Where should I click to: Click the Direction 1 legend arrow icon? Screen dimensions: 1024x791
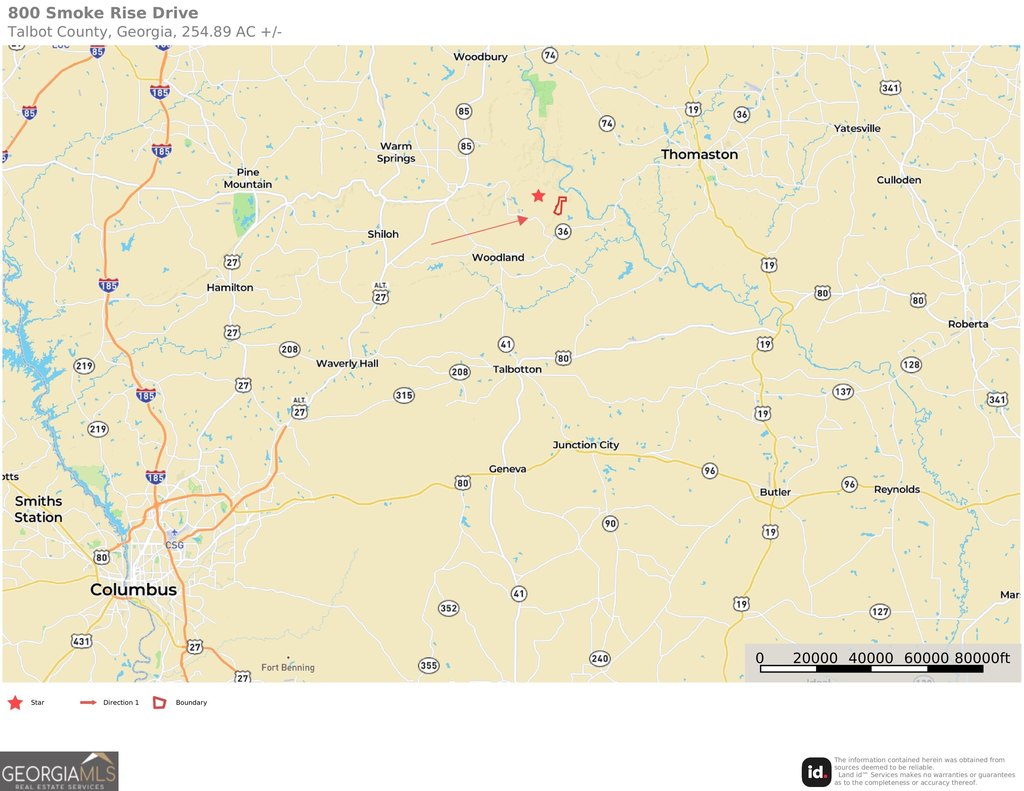[x=88, y=703]
